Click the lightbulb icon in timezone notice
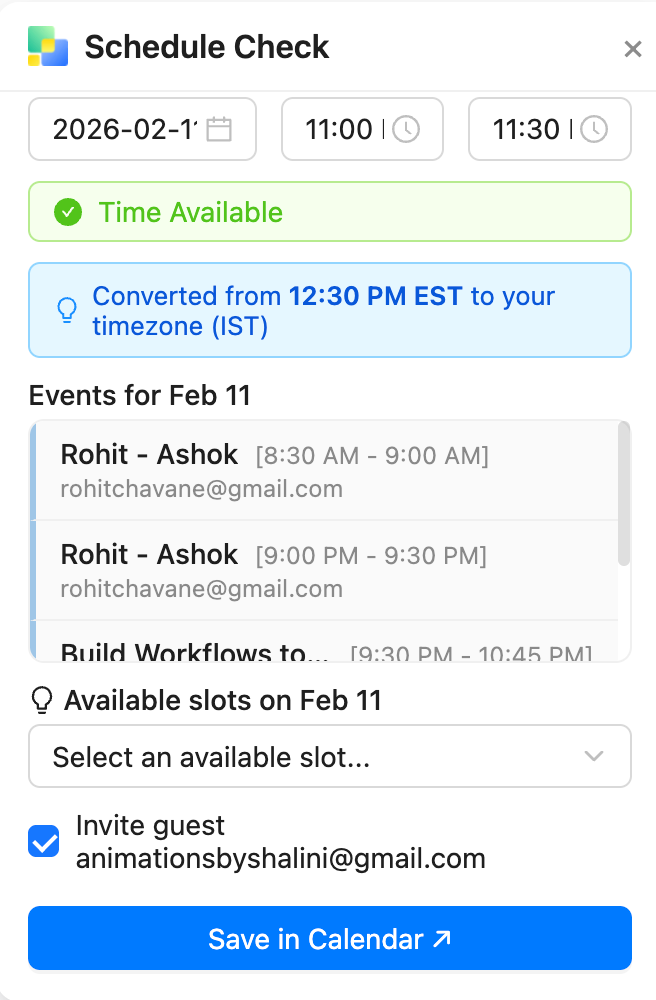 pyautogui.click(x=67, y=310)
